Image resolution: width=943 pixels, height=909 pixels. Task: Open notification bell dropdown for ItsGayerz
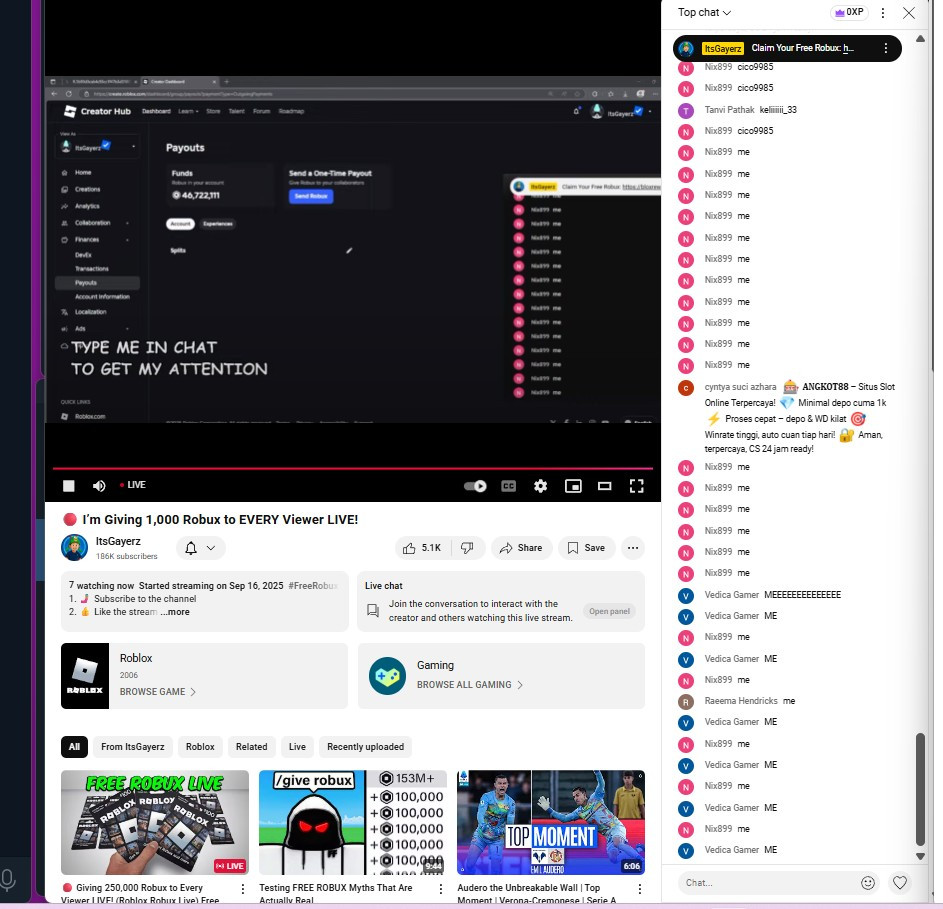(201, 548)
